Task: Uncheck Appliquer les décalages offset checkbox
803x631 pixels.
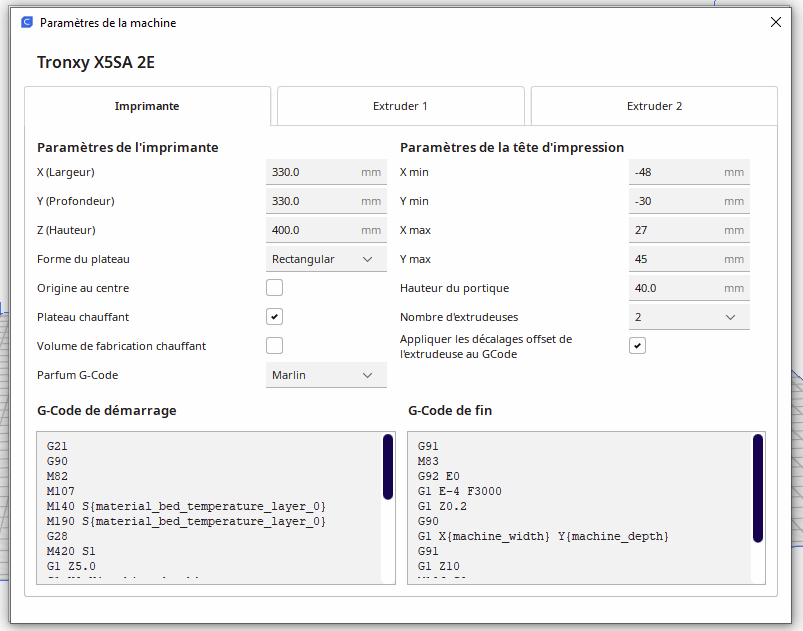Action: [638, 346]
